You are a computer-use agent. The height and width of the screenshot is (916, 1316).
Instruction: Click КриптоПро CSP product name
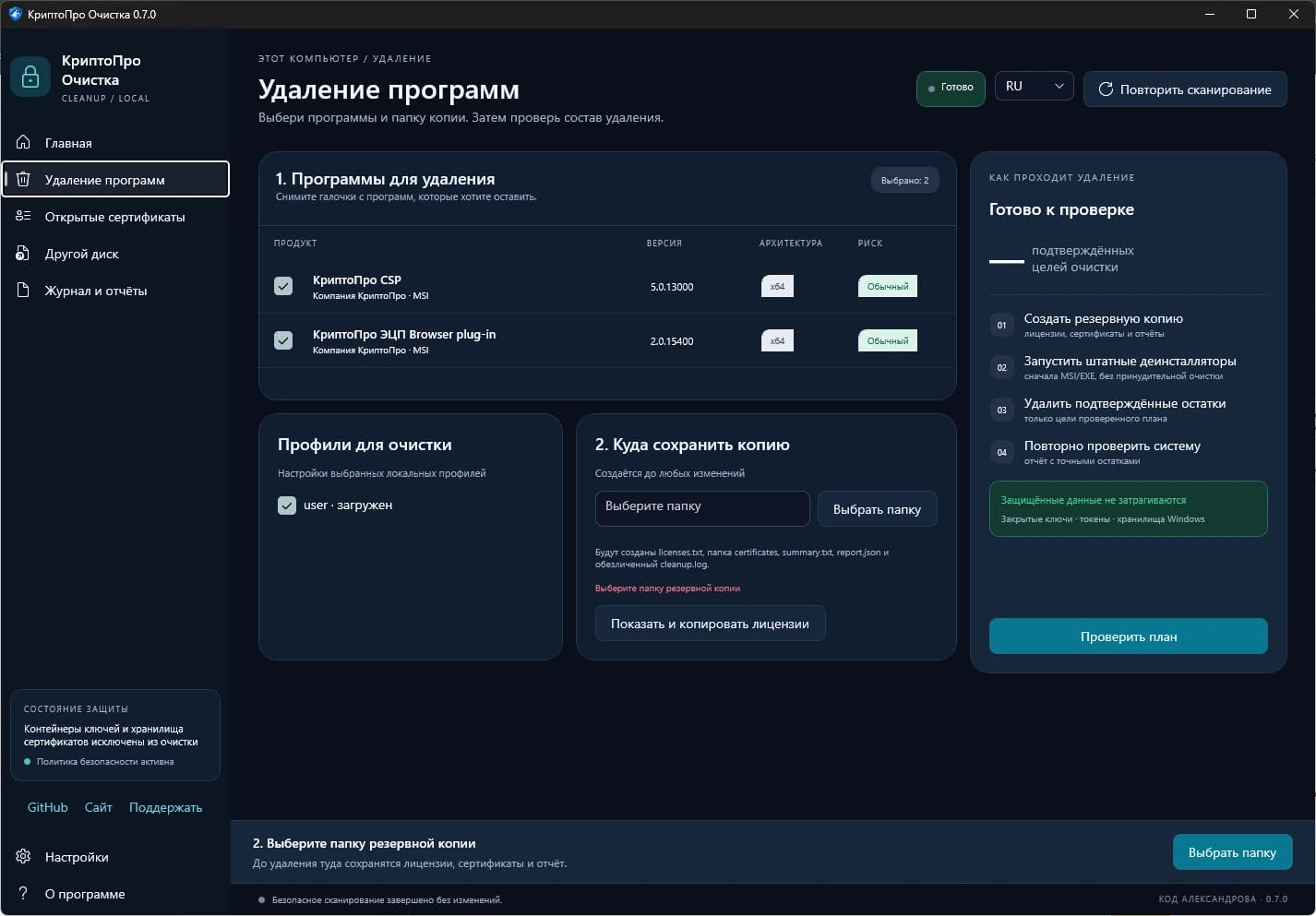357,280
